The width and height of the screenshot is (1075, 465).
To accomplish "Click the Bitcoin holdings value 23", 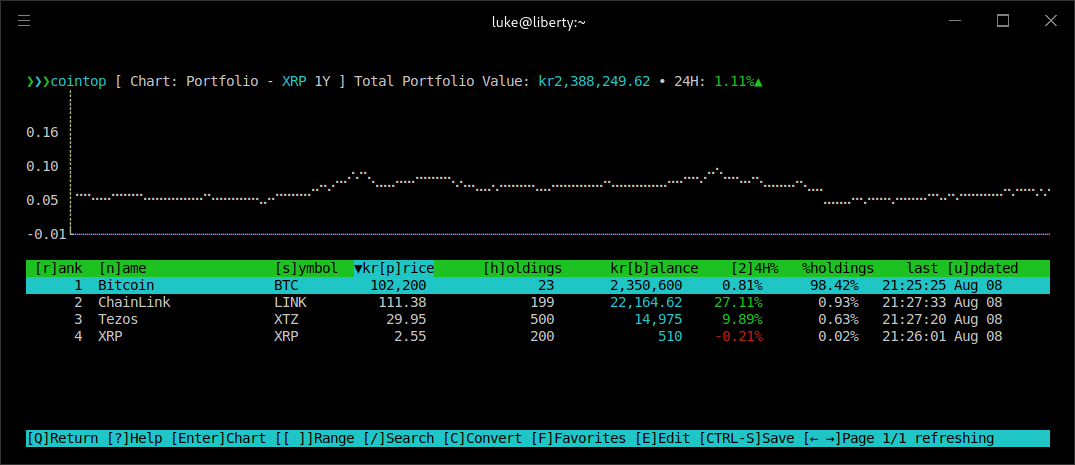I will pyautogui.click(x=546, y=285).
